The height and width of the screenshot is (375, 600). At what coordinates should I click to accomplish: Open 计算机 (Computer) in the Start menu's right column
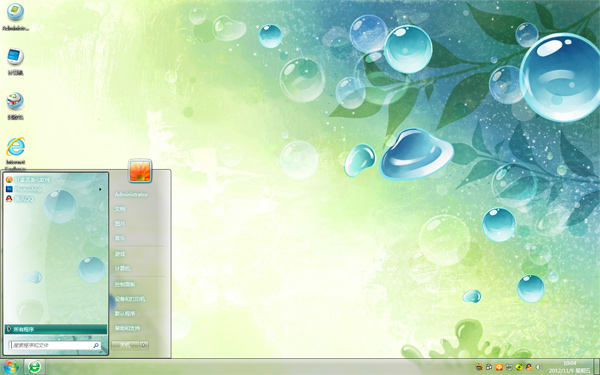pos(122,269)
